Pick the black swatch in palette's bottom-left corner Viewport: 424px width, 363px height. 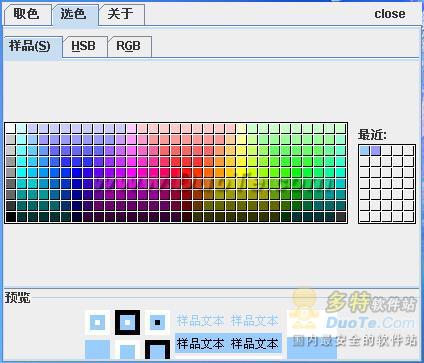[10, 217]
